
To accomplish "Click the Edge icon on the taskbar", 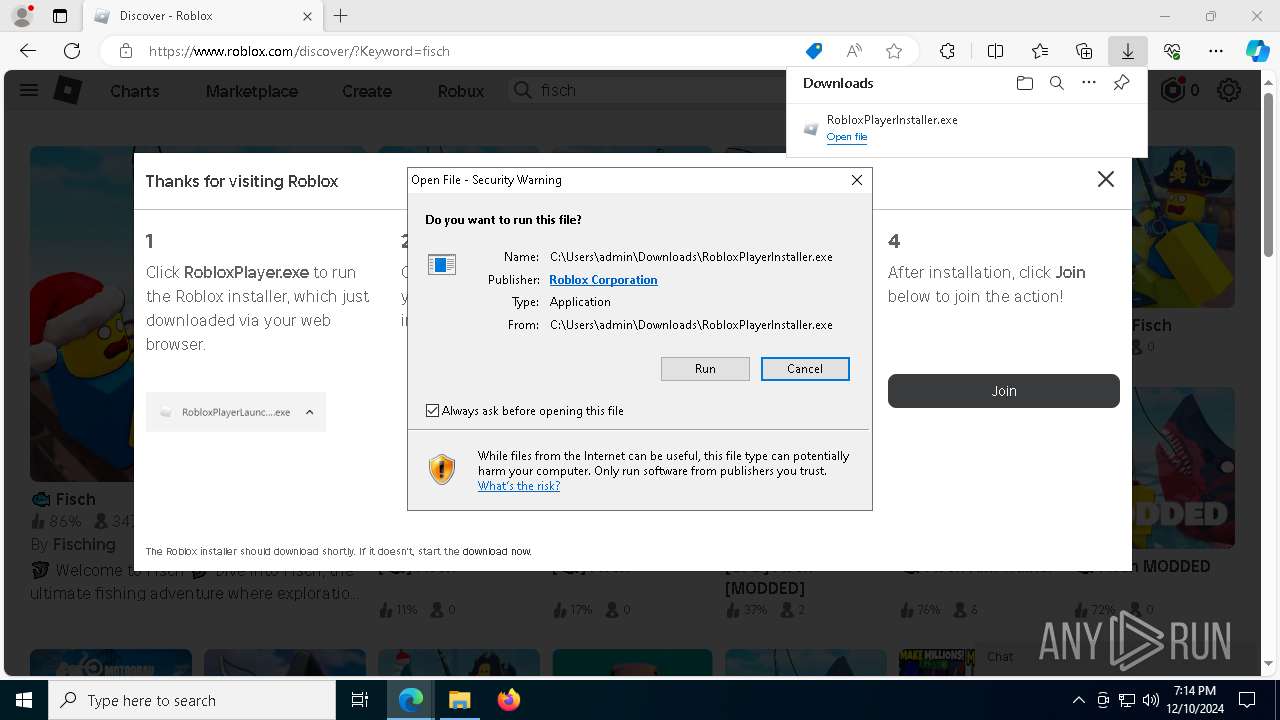I will coord(411,700).
